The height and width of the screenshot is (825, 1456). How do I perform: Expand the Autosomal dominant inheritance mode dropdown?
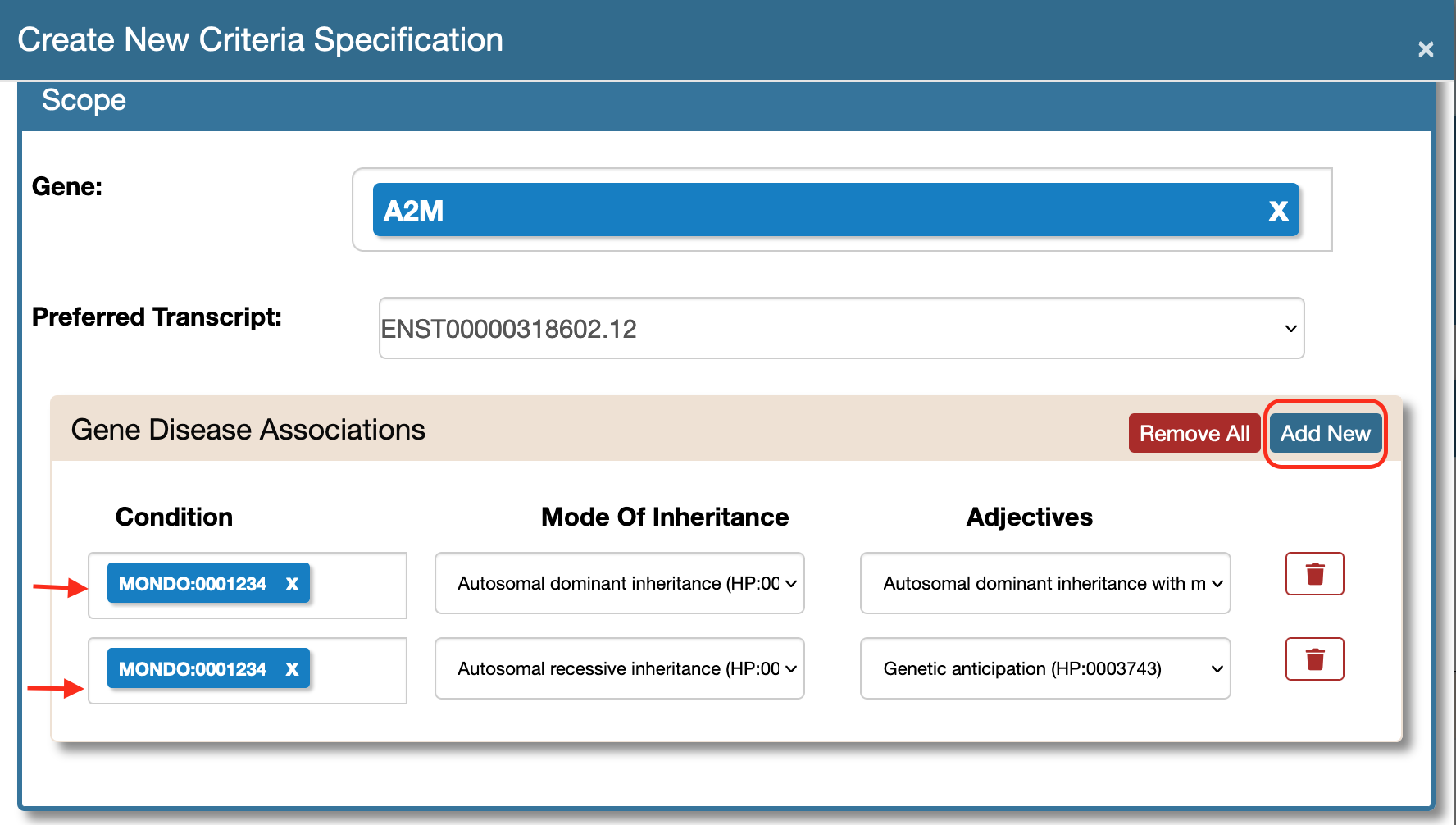[619, 584]
